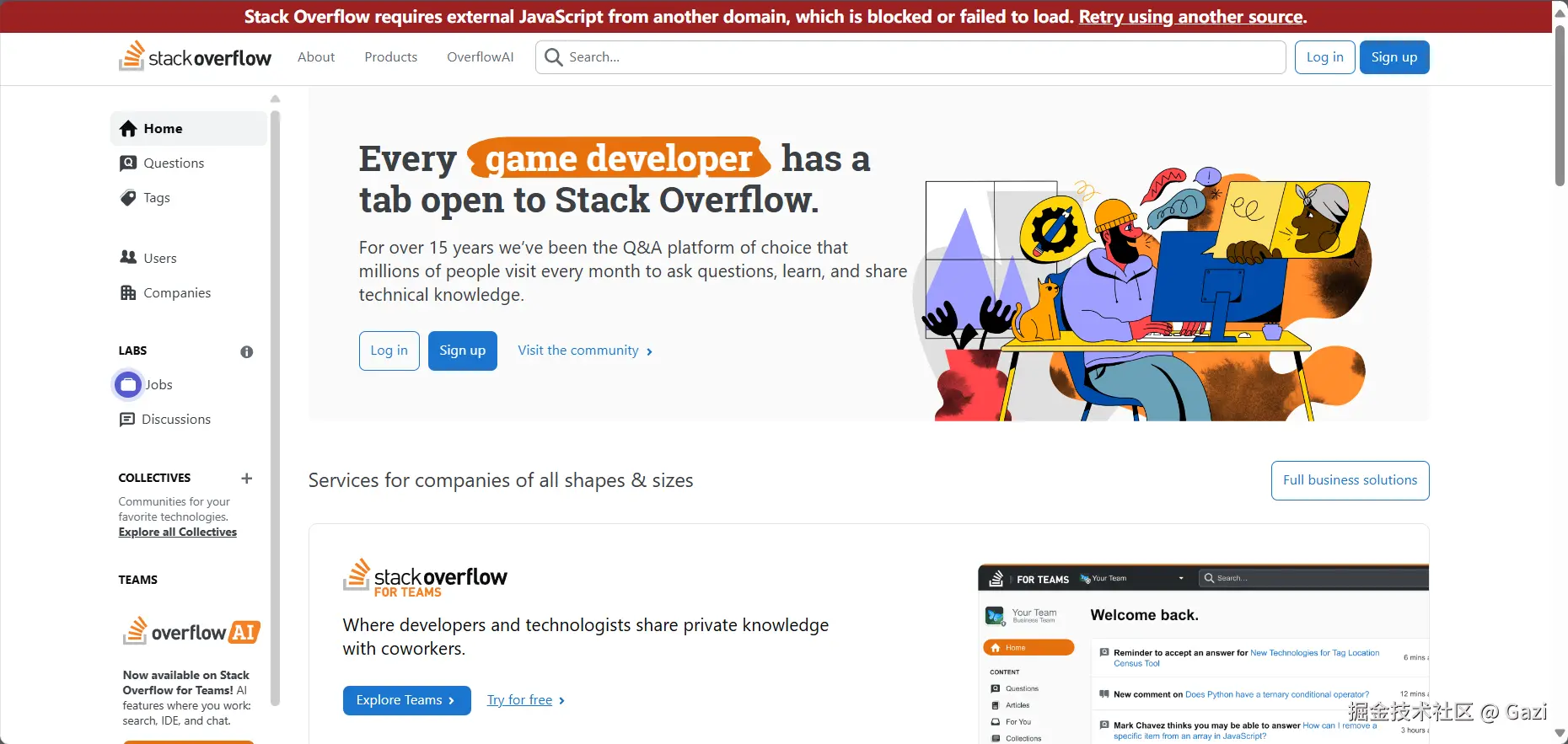Viewport: 1568px width, 744px height.
Task: Click the page vertical scrollbar thumb
Action: click(1560, 105)
